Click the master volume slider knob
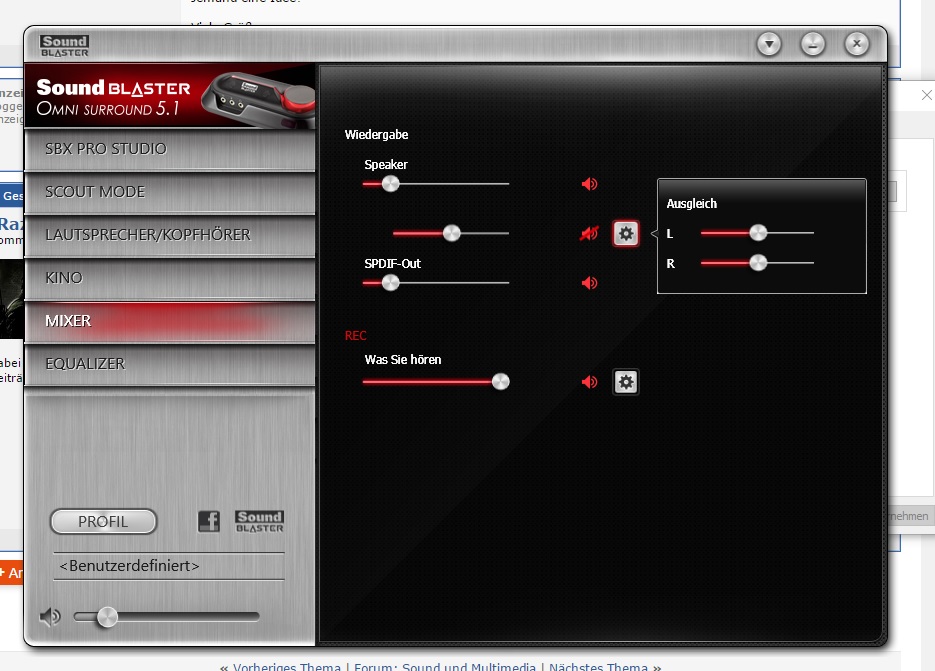 pos(107,617)
